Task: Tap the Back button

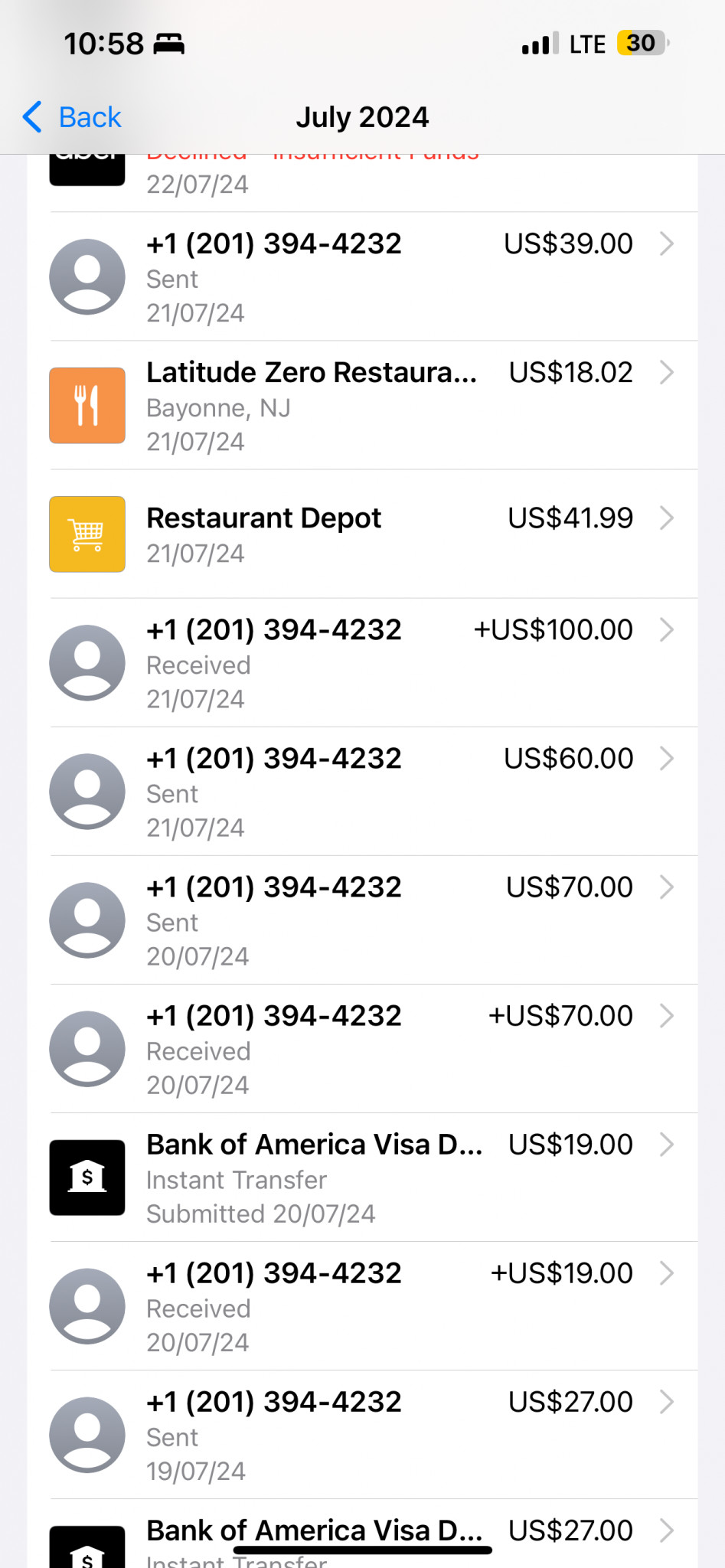Action: (73, 117)
